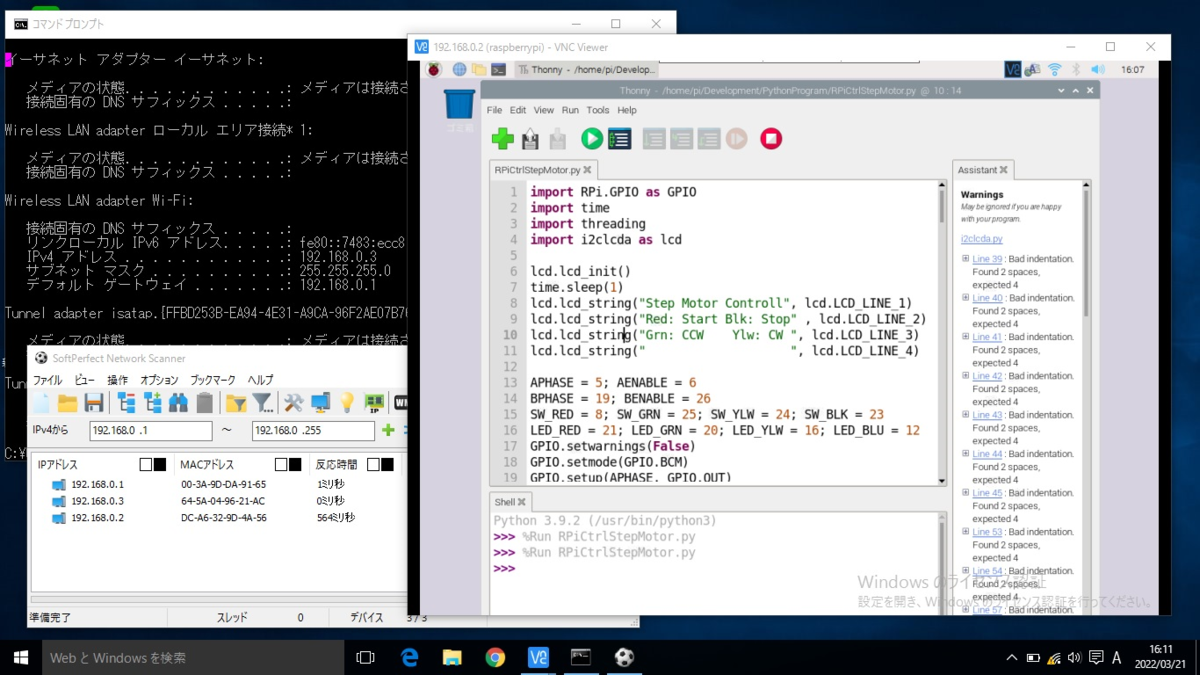Click the lightbulb icon in Network Scanner
The height and width of the screenshot is (675, 1200).
click(347, 403)
